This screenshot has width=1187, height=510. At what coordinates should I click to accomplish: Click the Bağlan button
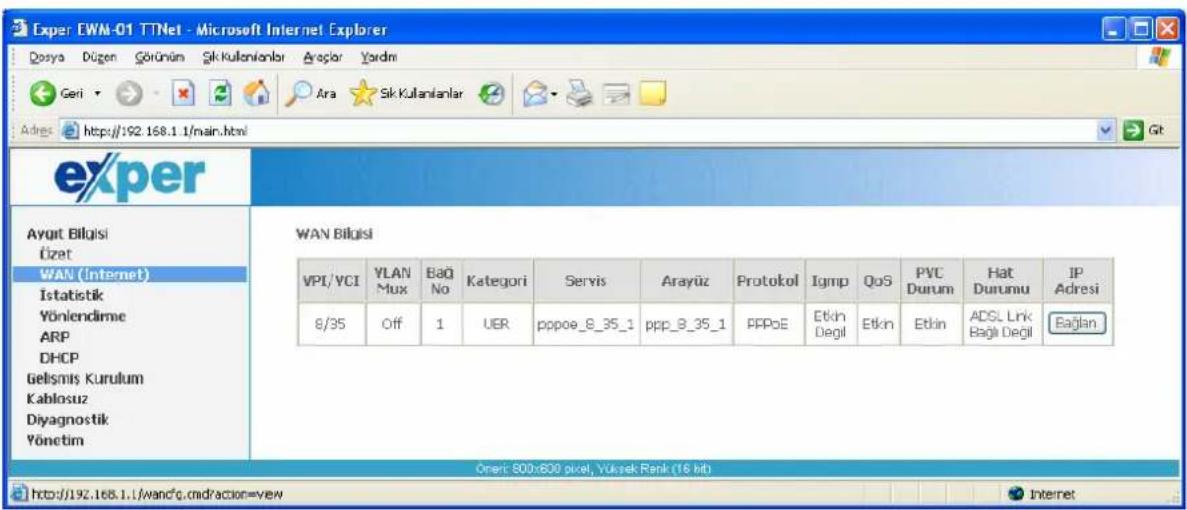click(1076, 324)
